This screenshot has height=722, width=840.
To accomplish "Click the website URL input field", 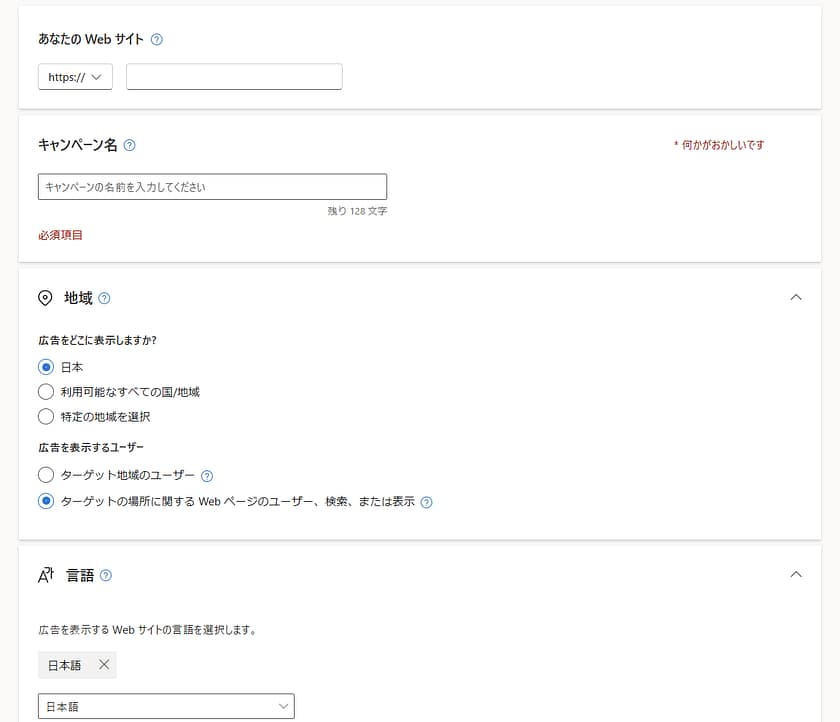I will pos(234,77).
